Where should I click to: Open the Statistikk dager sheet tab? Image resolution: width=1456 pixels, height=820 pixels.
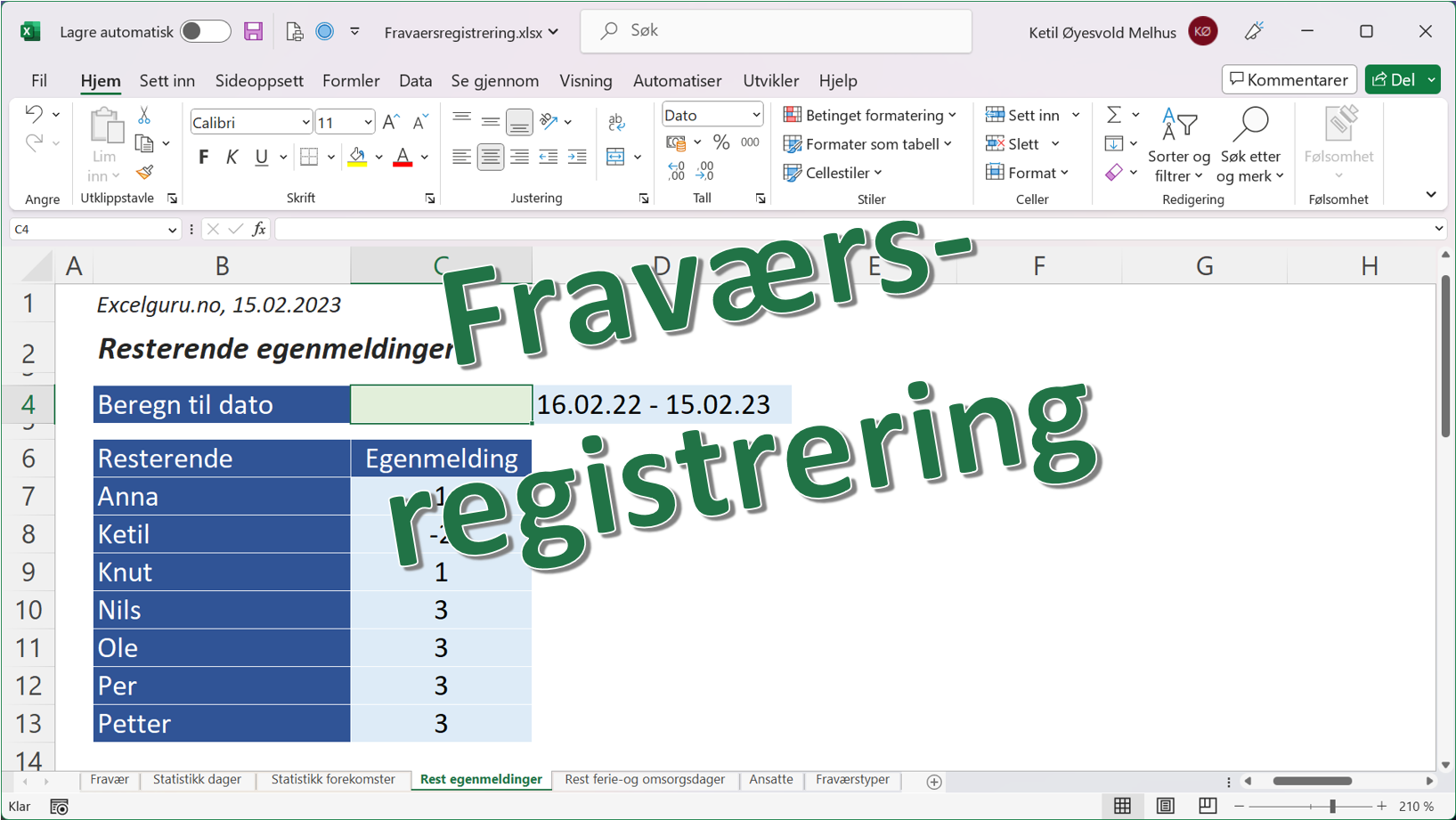197,779
